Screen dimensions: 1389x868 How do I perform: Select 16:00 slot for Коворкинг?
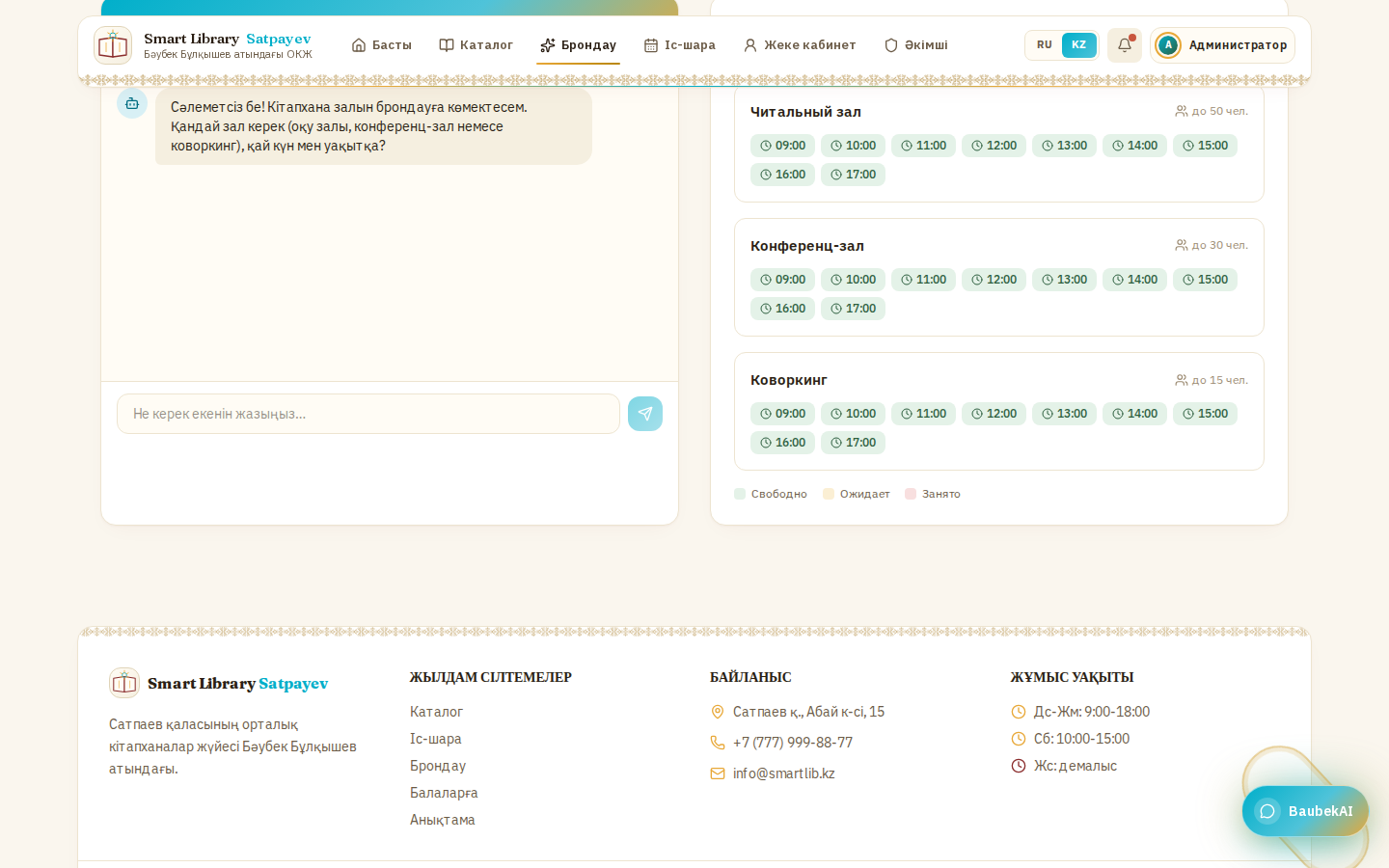(x=783, y=443)
